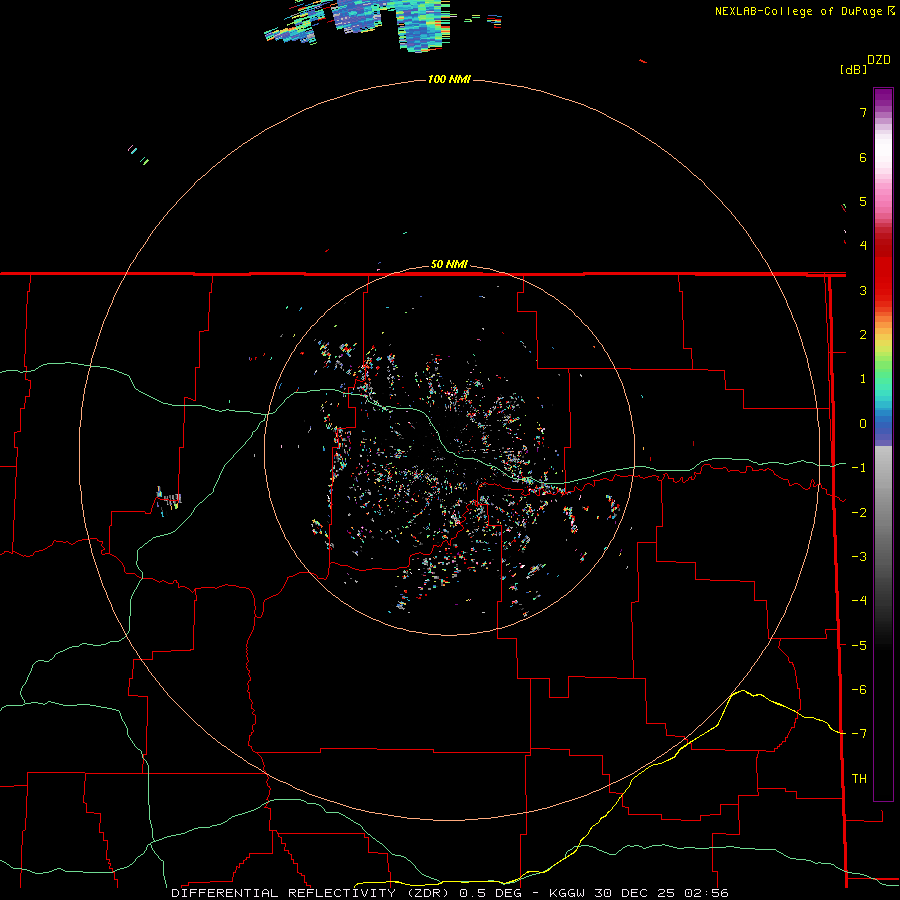Click the -7 dB tick label
This screenshot has height=900, width=900.
point(859,734)
